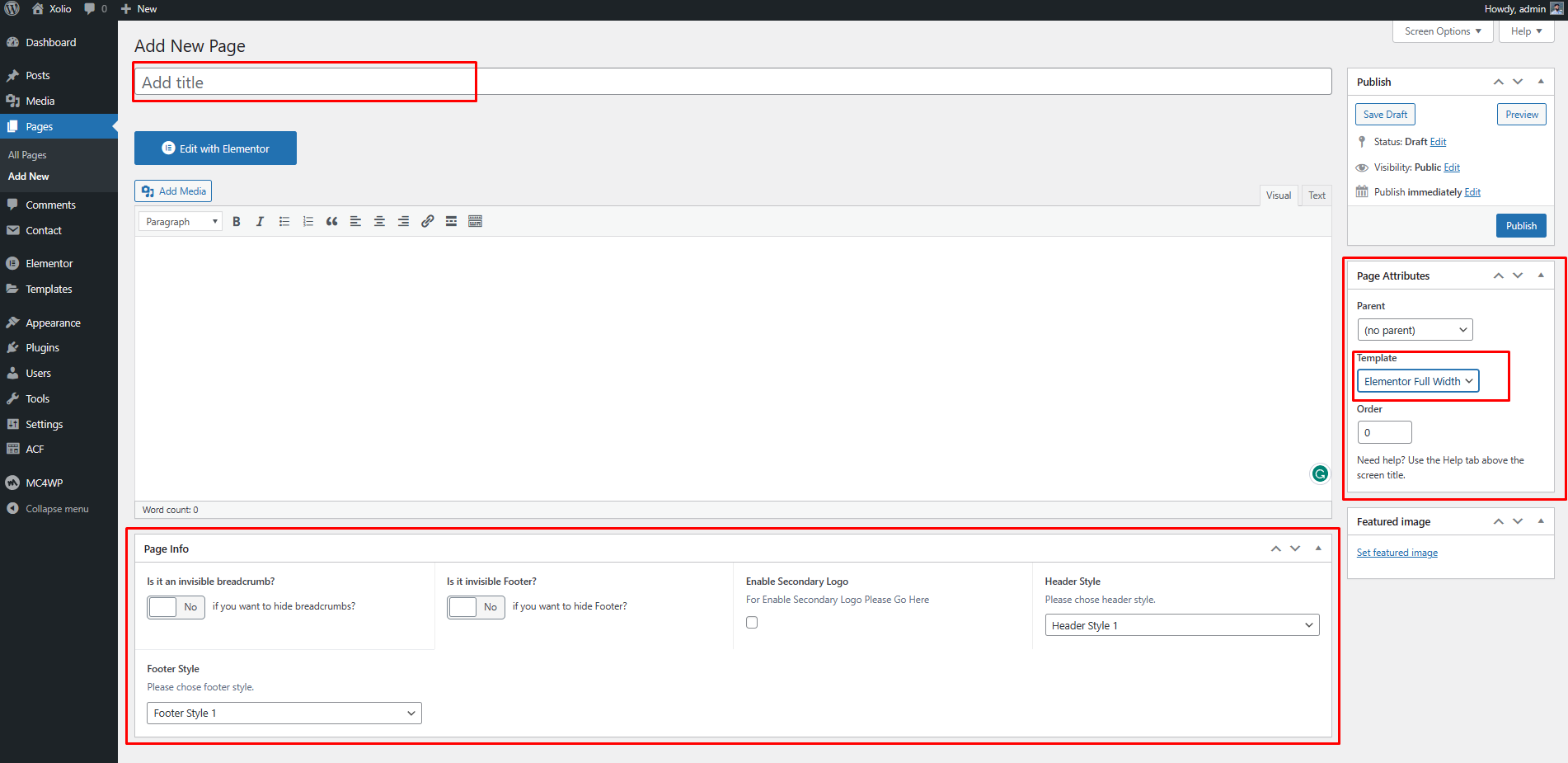Click the Add title input field
1568x763 pixels.
[x=732, y=82]
